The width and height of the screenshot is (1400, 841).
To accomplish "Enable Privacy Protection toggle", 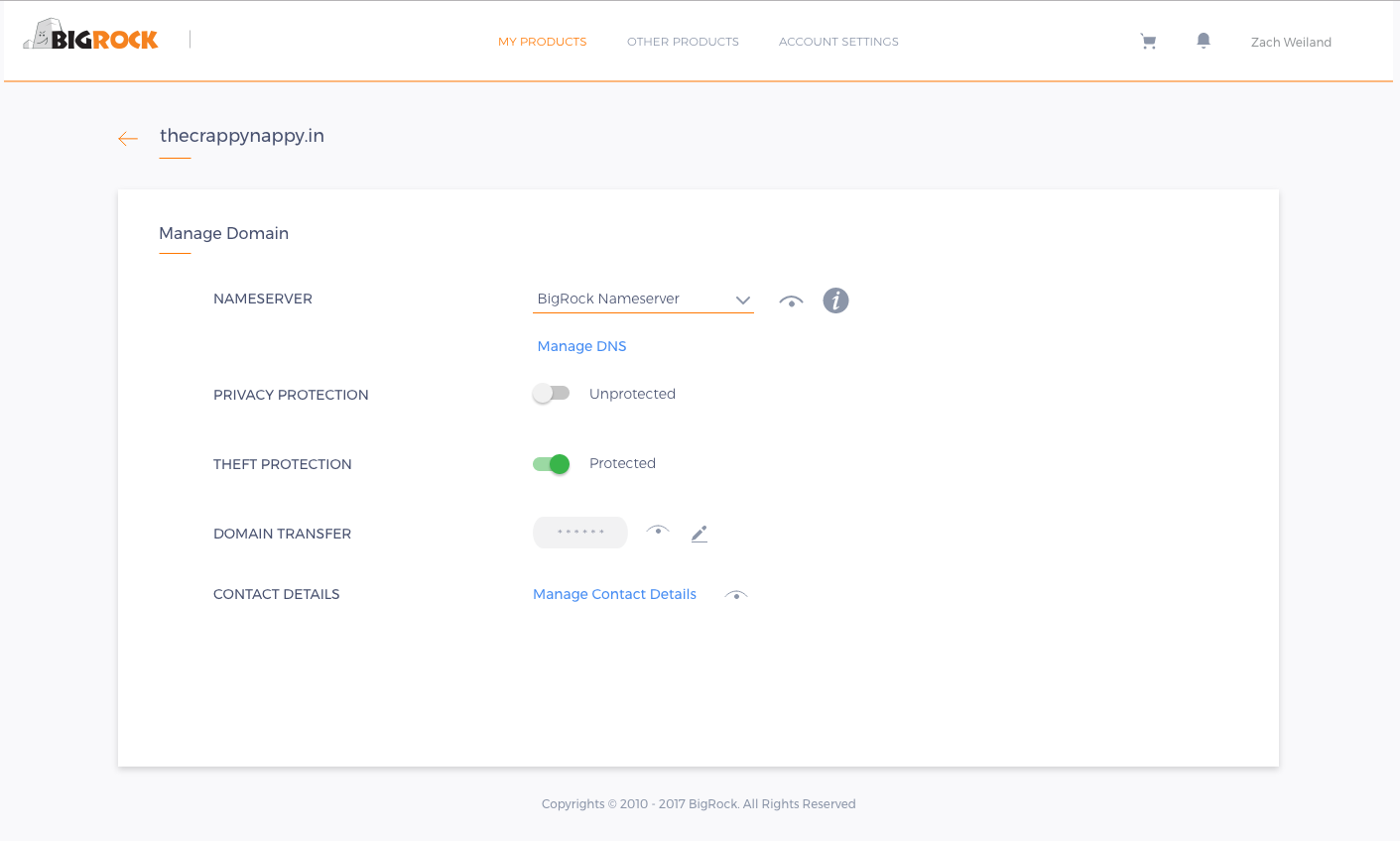I will (x=551, y=394).
